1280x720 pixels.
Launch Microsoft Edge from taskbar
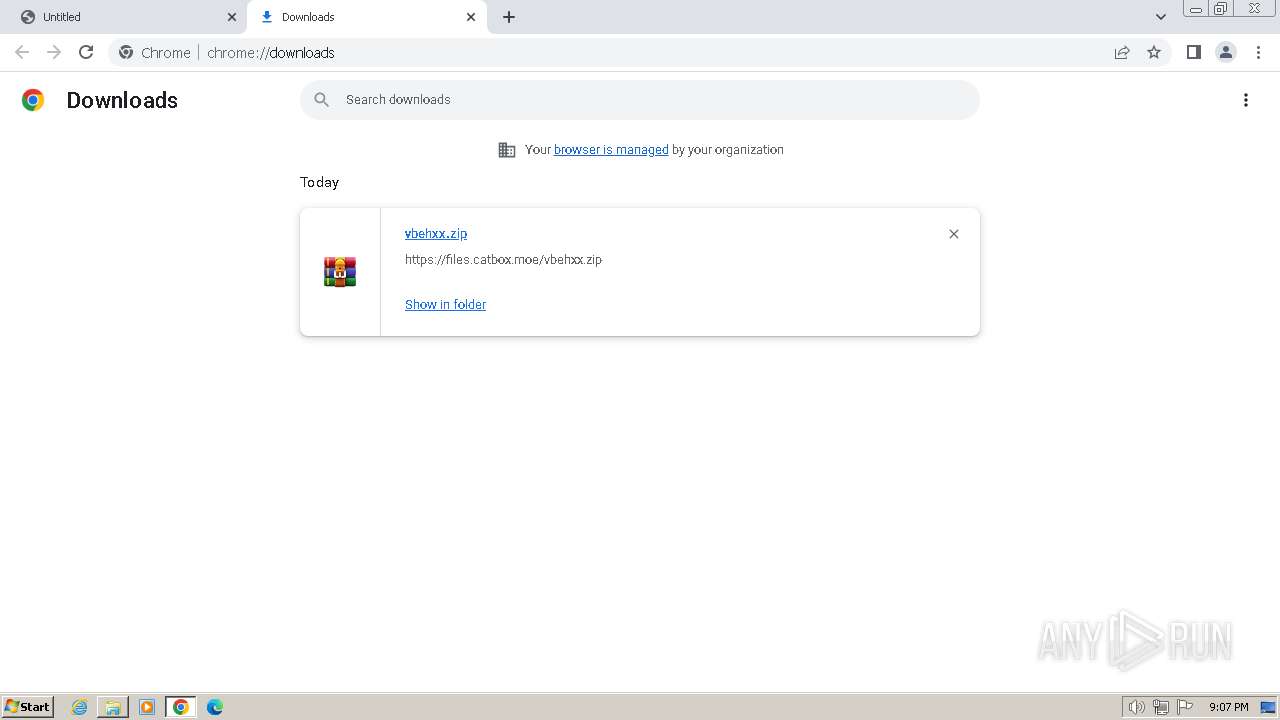(215, 707)
